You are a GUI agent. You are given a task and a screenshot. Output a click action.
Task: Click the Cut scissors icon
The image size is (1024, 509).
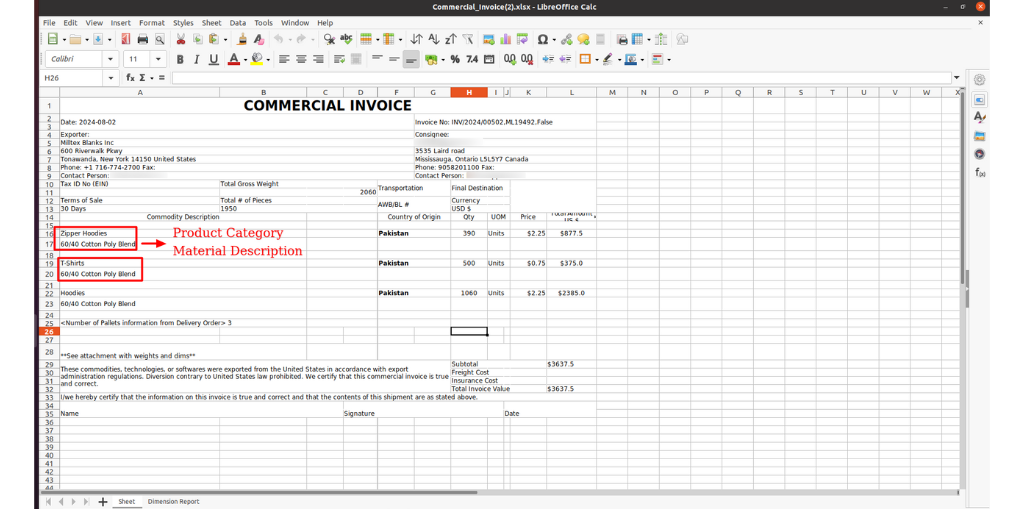tap(181, 40)
